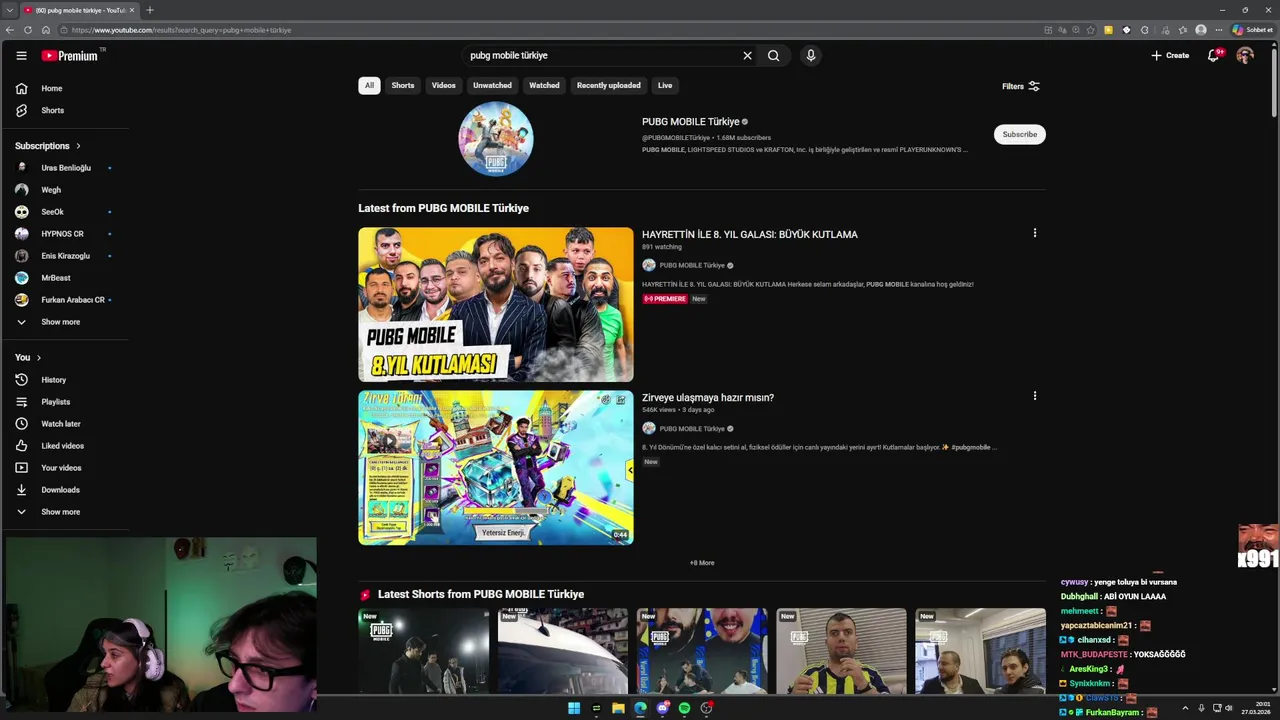Show hidden system tray icons
The width and height of the screenshot is (1280, 720).
pos(1186,708)
